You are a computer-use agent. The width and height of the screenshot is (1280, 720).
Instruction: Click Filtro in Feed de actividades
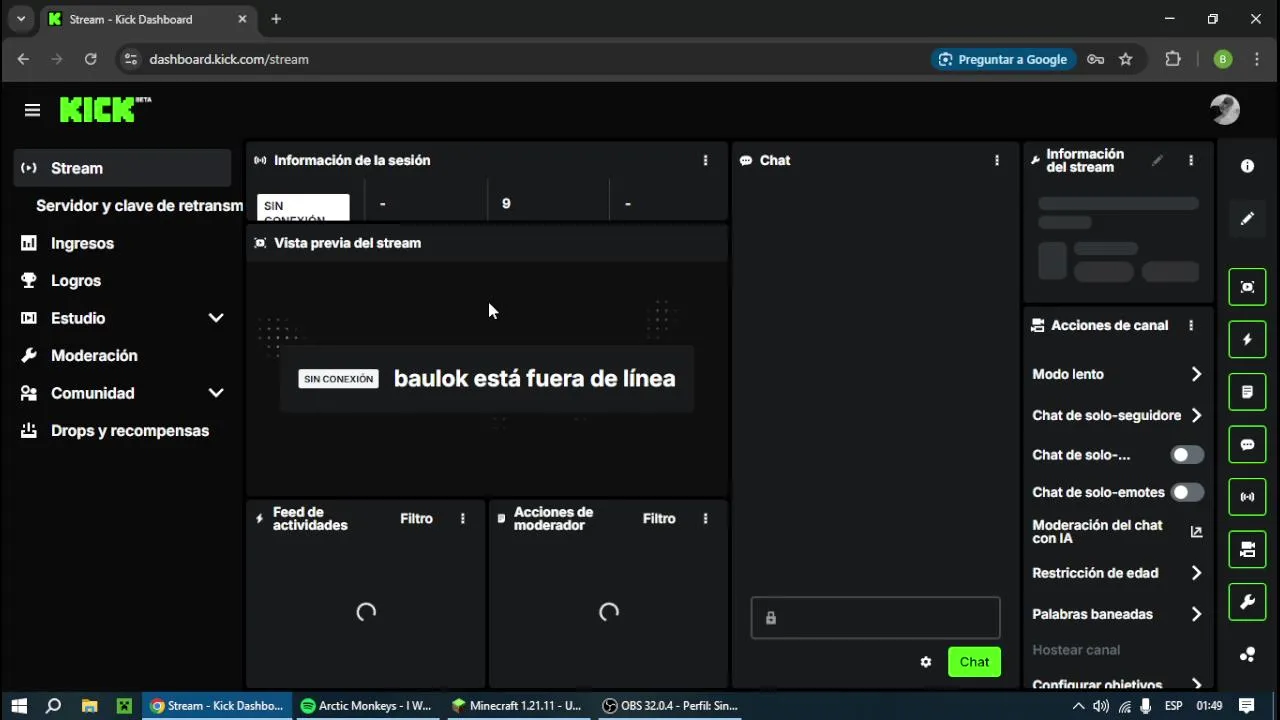(416, 518)
